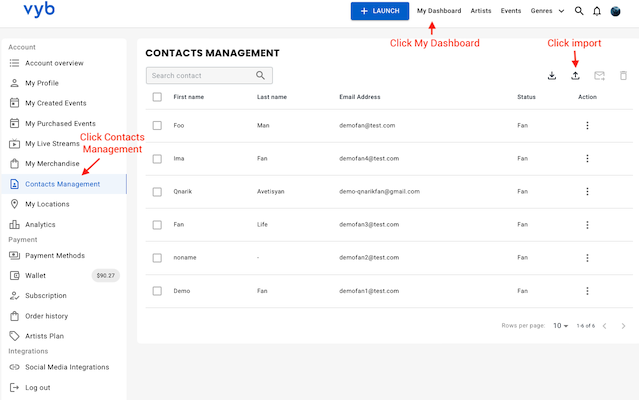Viewport: 639px width, 400px height.
Task: Click last name Avetisyan cell
Action: 271,191
